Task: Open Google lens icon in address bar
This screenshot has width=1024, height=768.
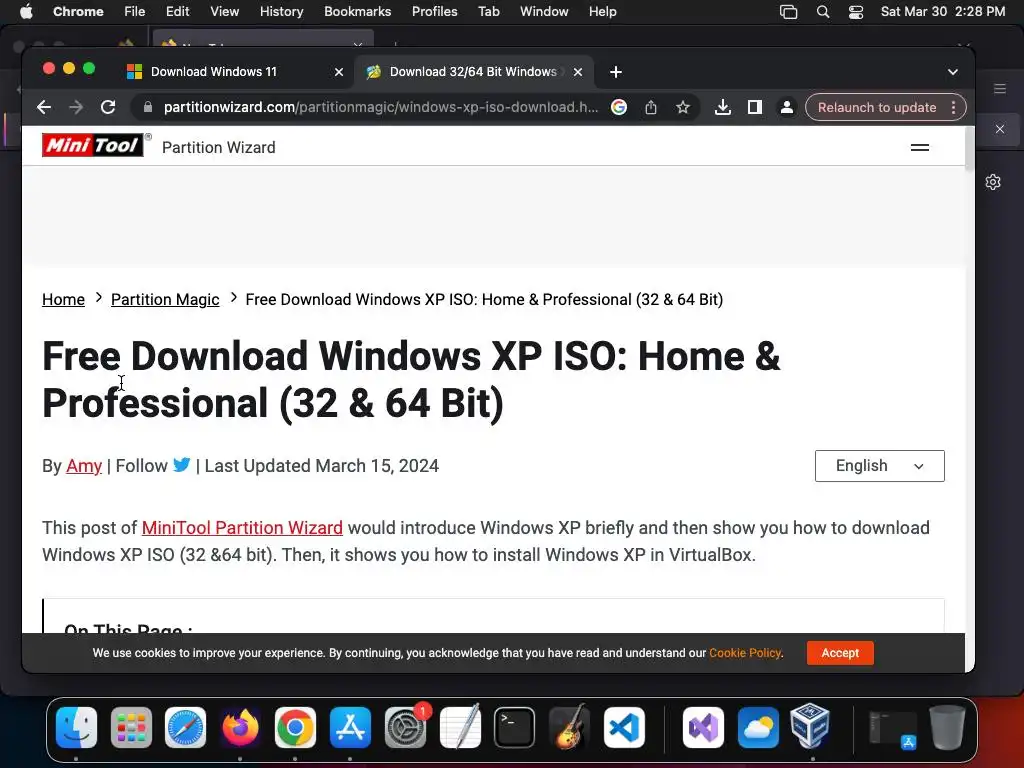Action: click(x=618, y=107)
